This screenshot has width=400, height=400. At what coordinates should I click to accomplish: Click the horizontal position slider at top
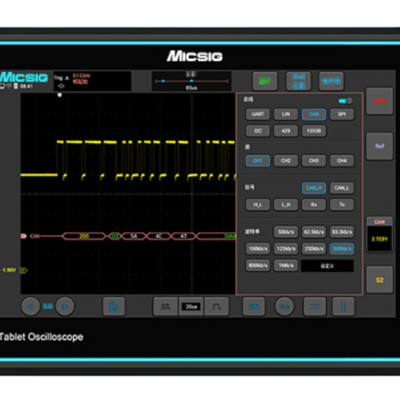click(191, 81)
